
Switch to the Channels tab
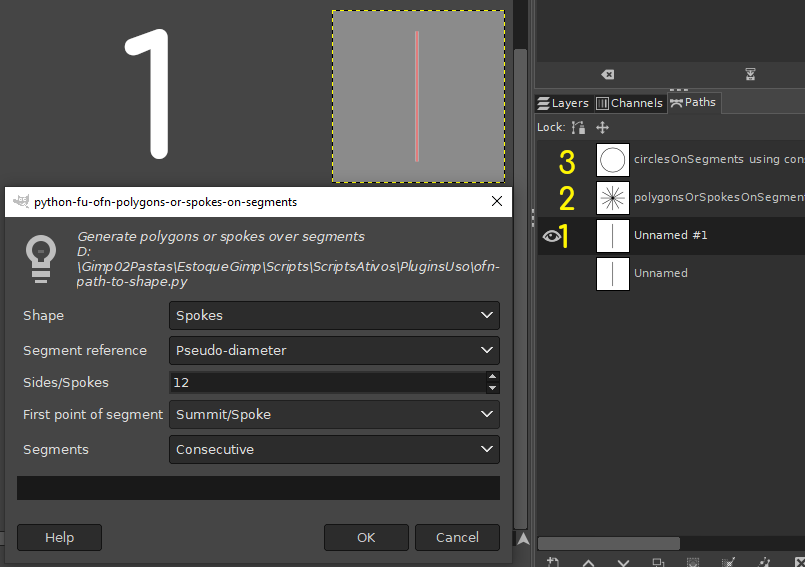pyautogui.click(x=629, y=103)
